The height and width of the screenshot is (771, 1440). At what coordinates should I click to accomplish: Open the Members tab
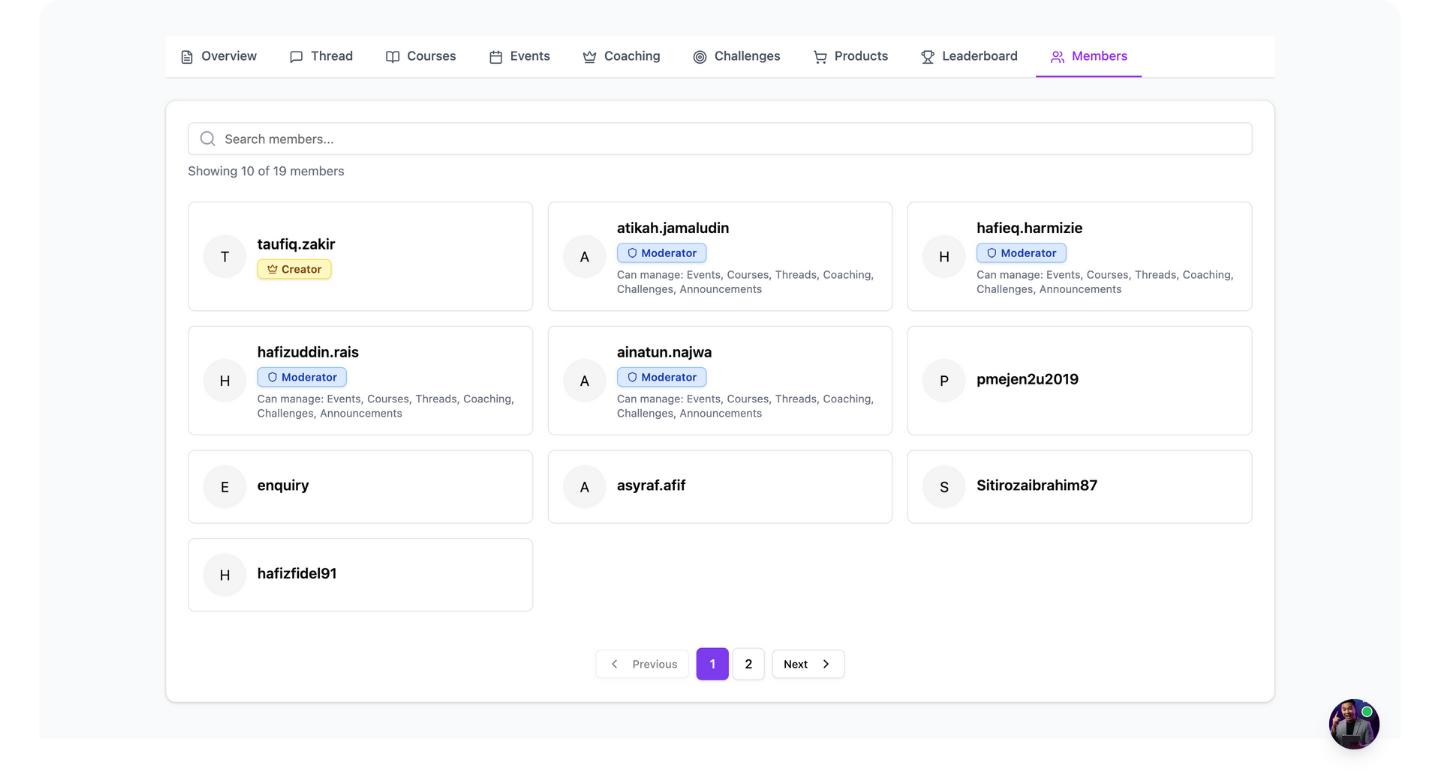click(x=1088, y=57)
